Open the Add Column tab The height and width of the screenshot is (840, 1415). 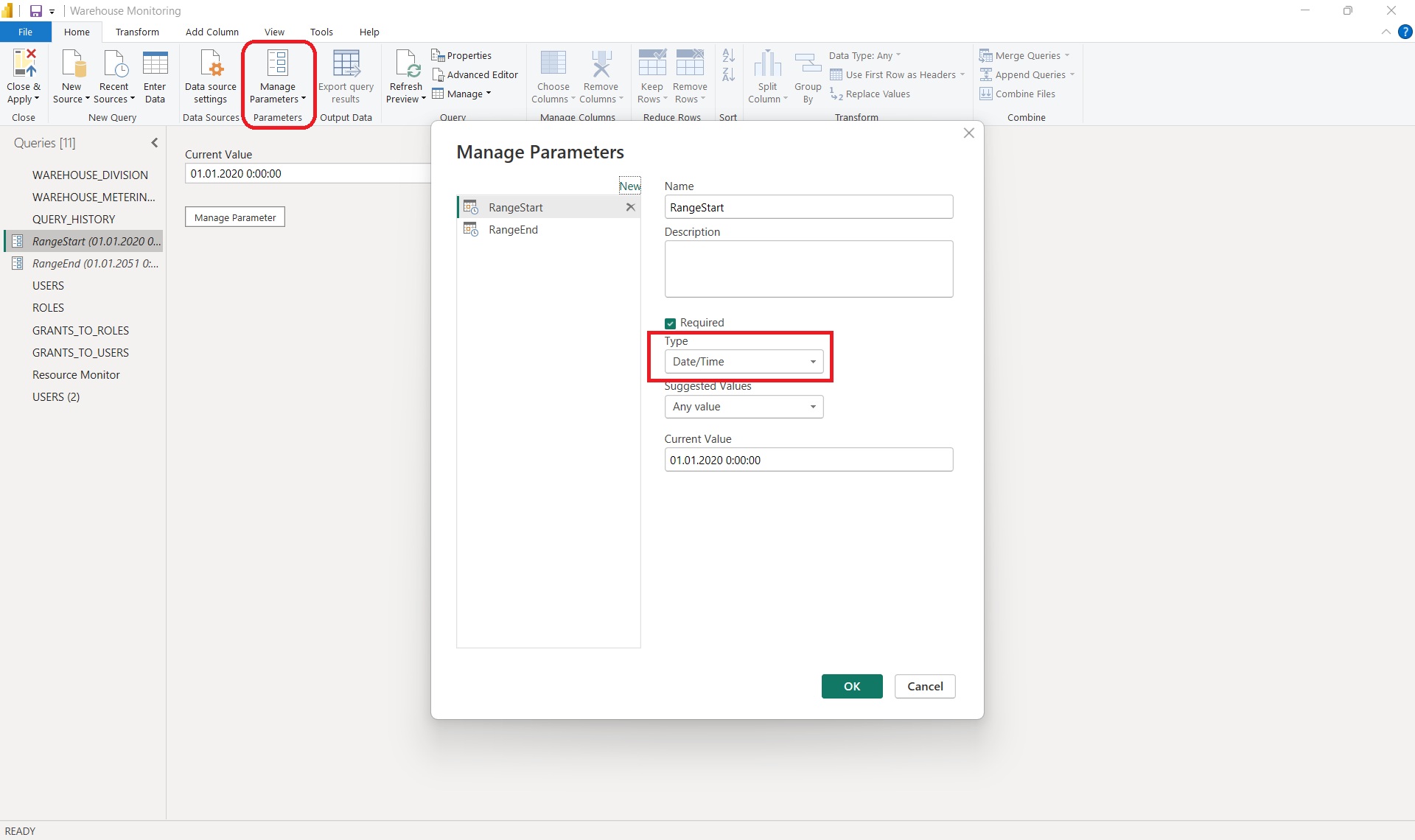pos(212,32)
